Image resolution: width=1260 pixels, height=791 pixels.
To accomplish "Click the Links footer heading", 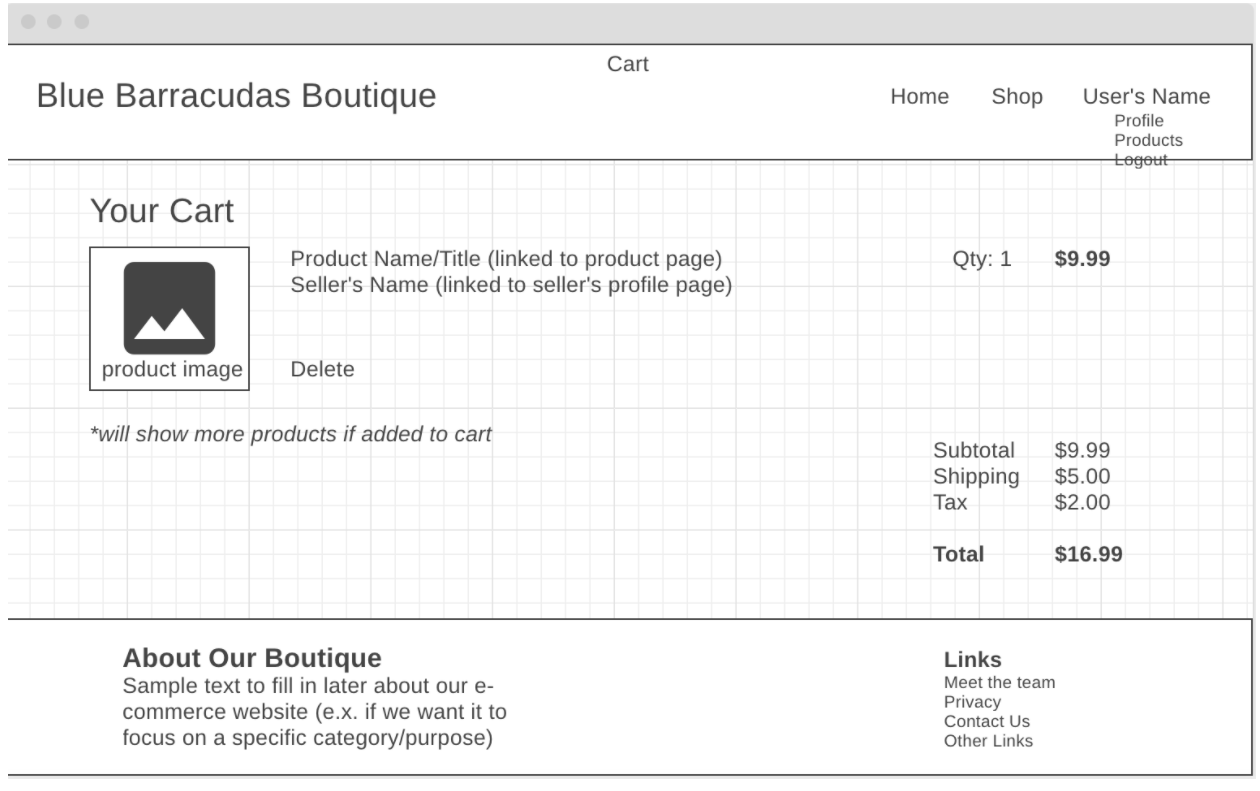I will point(973,660).
